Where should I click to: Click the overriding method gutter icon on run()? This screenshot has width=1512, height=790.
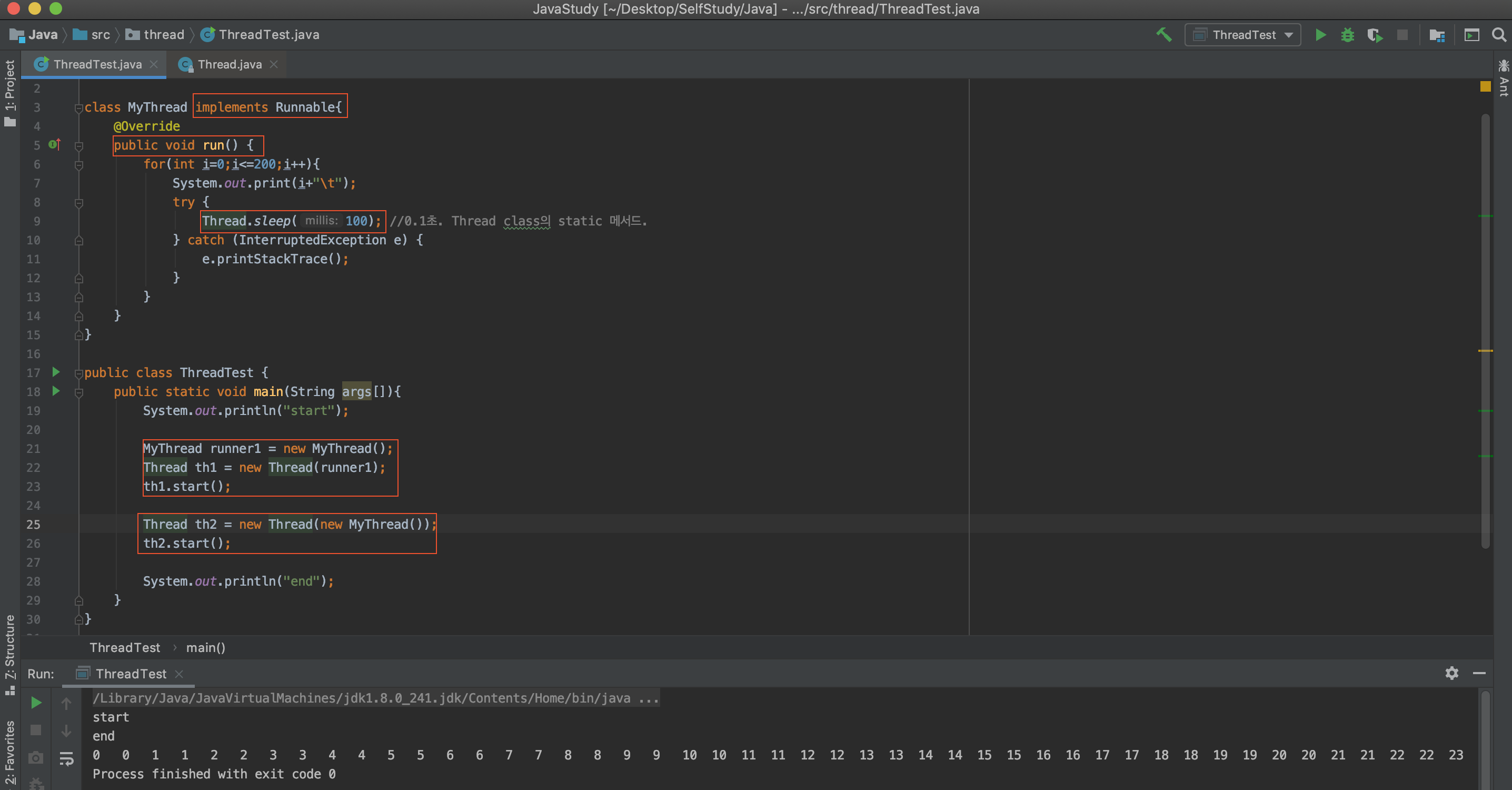click(x=55, y=144)
